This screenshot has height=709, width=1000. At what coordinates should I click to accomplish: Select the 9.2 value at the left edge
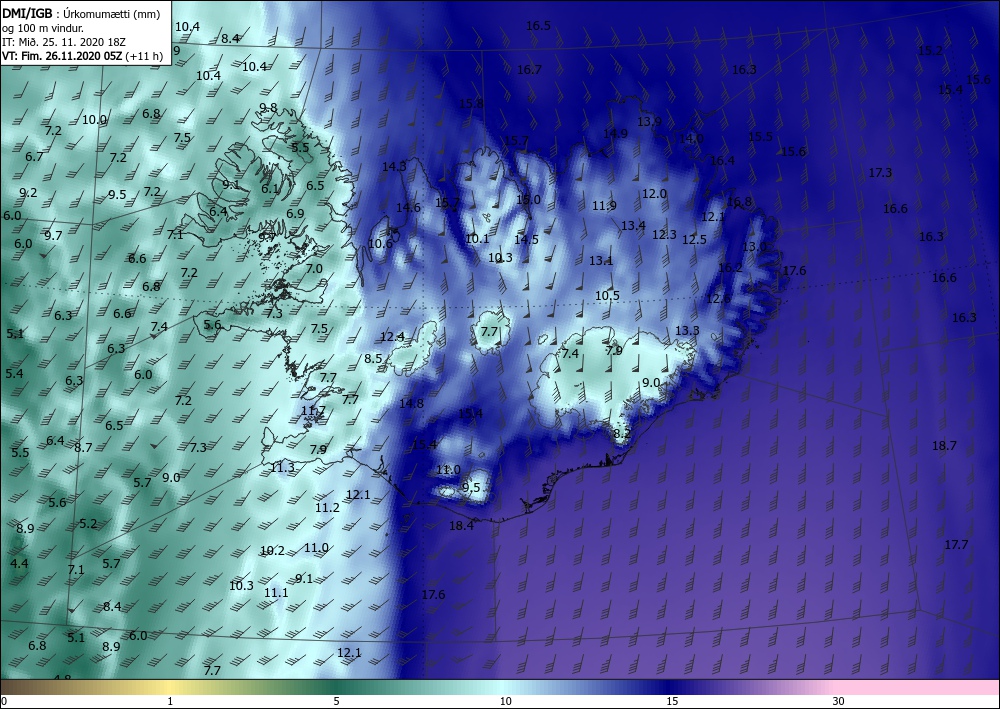28,193
